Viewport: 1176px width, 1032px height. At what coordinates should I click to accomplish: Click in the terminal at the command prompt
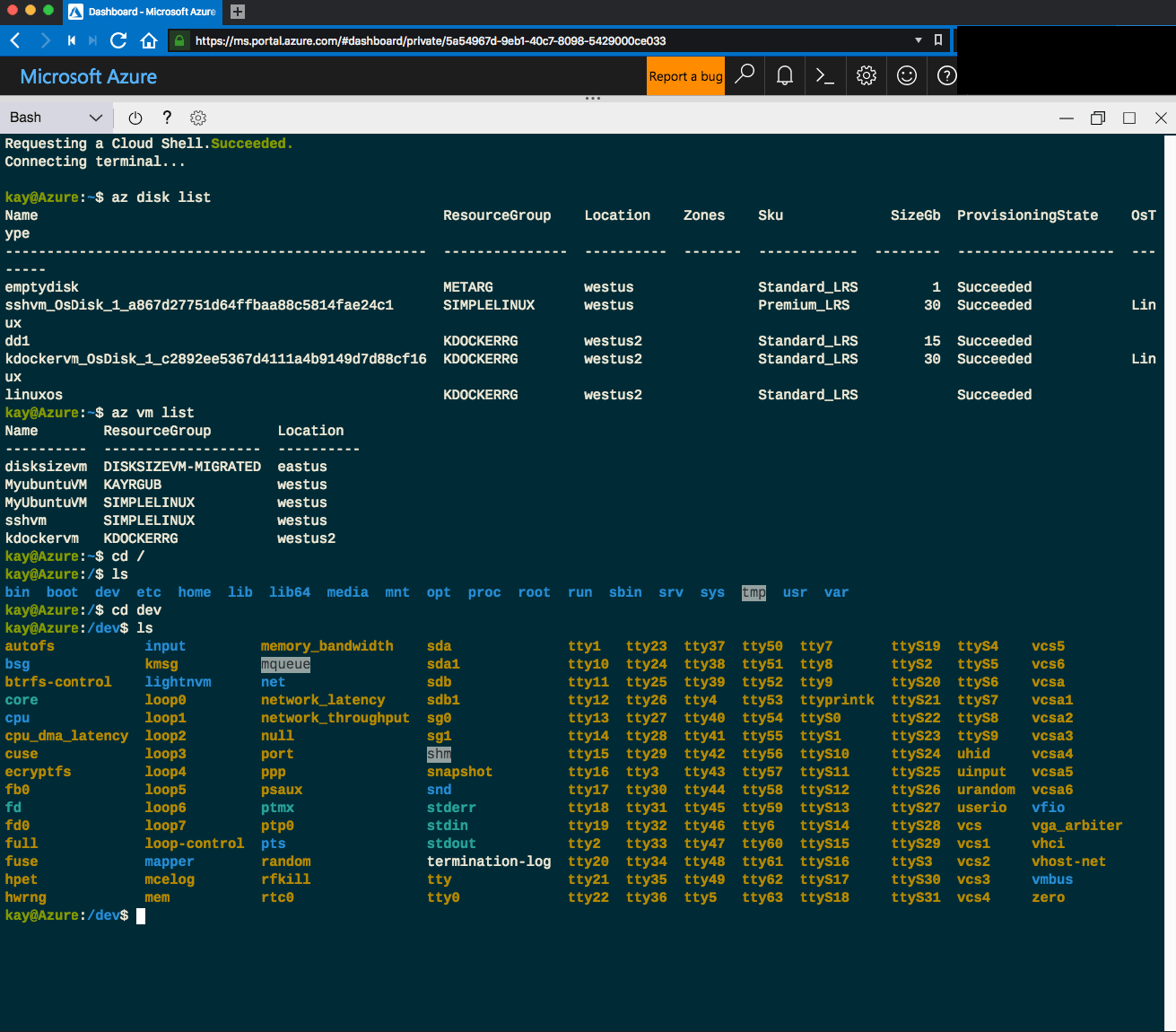pos(141,914)
